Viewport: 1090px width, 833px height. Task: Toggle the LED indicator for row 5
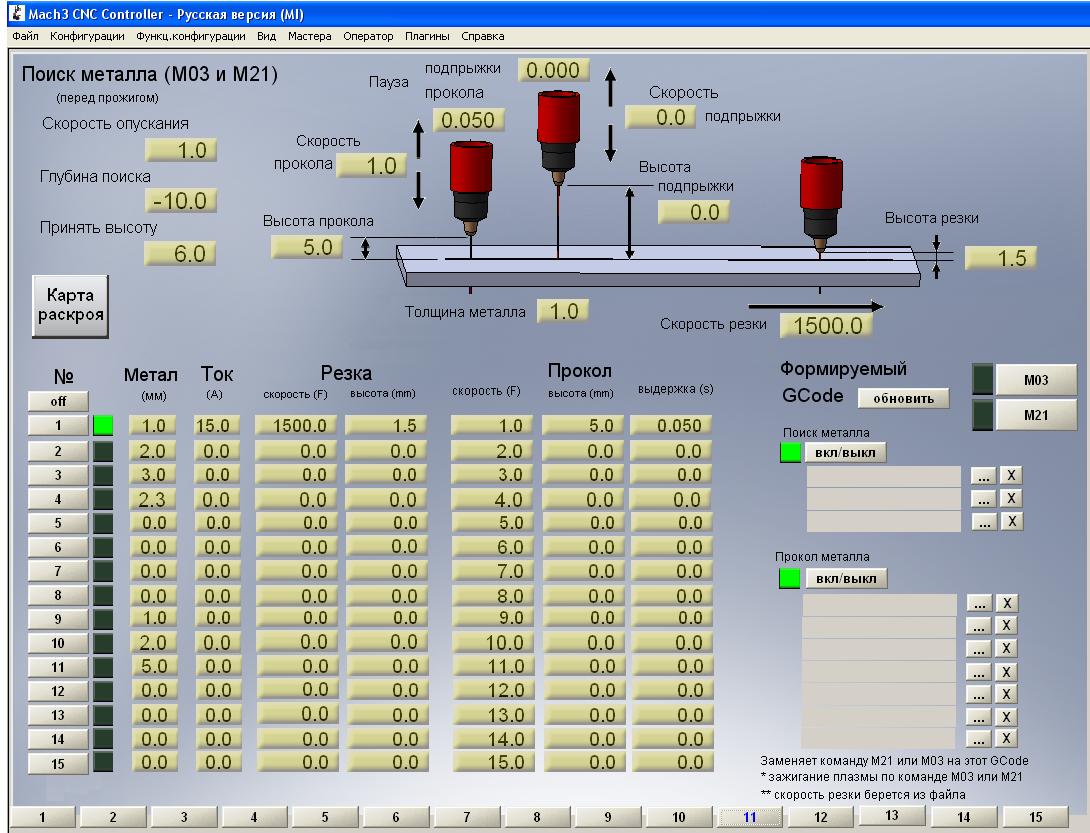103,523
